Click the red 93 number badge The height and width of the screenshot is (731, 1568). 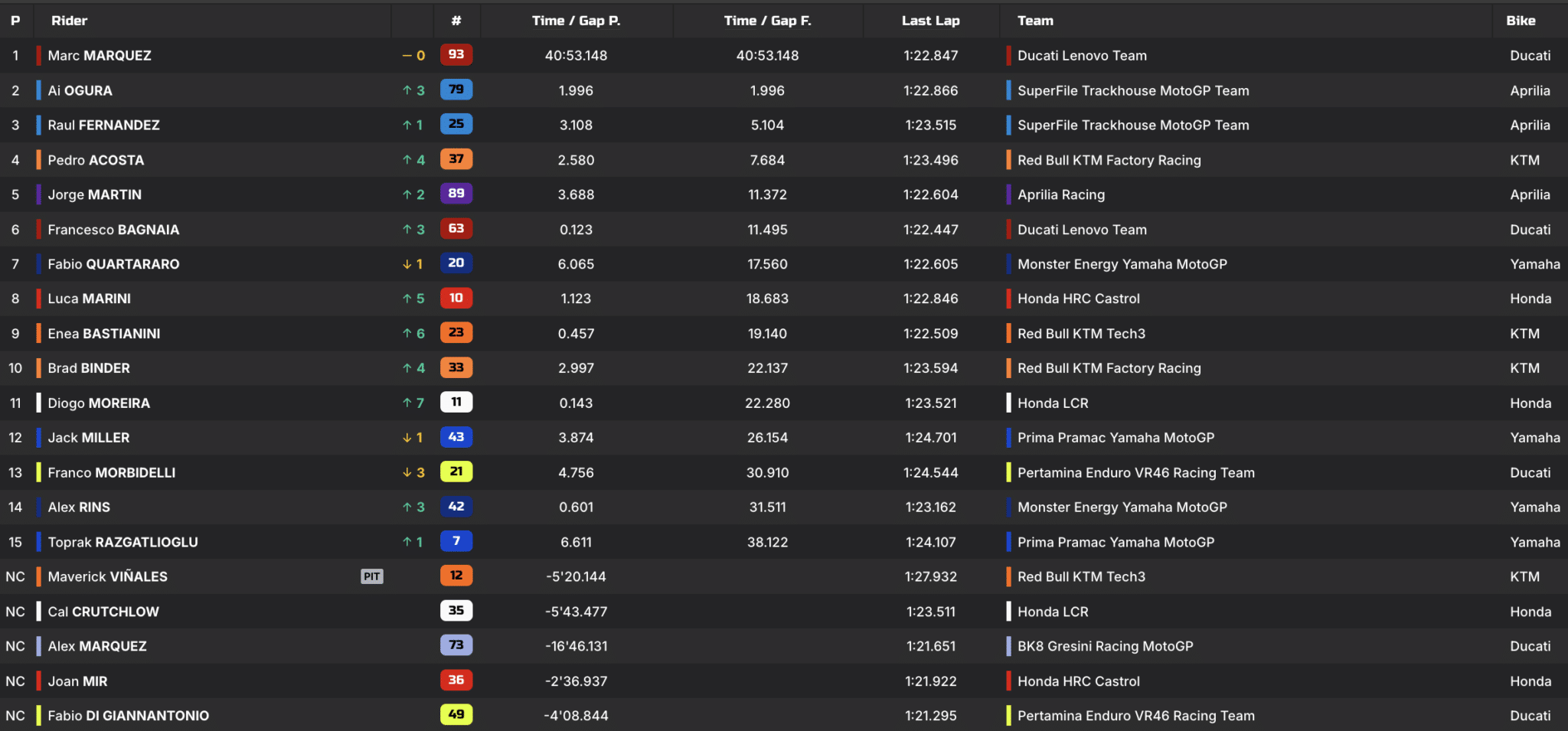(456, 54)
